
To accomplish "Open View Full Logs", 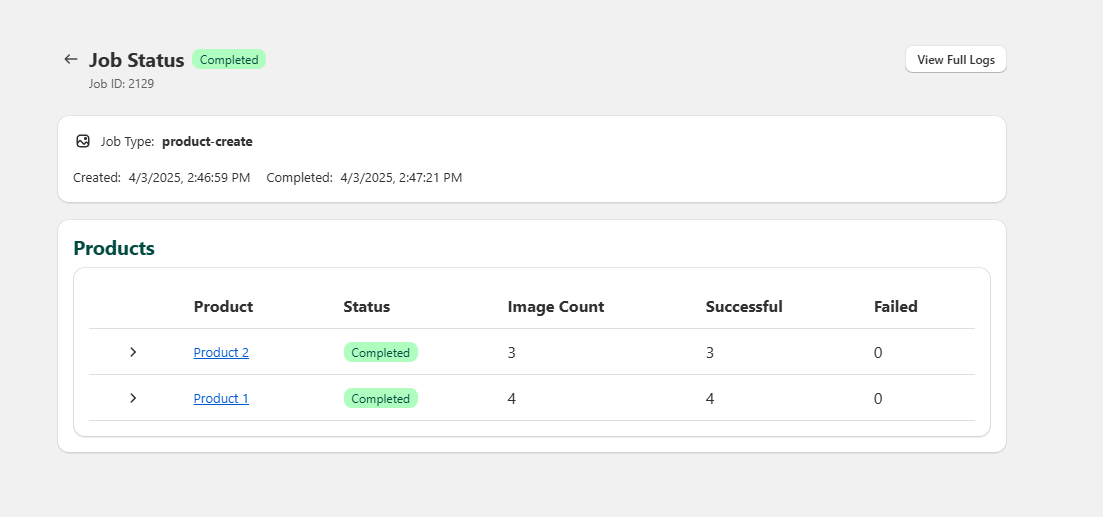I will click(955, 59).
